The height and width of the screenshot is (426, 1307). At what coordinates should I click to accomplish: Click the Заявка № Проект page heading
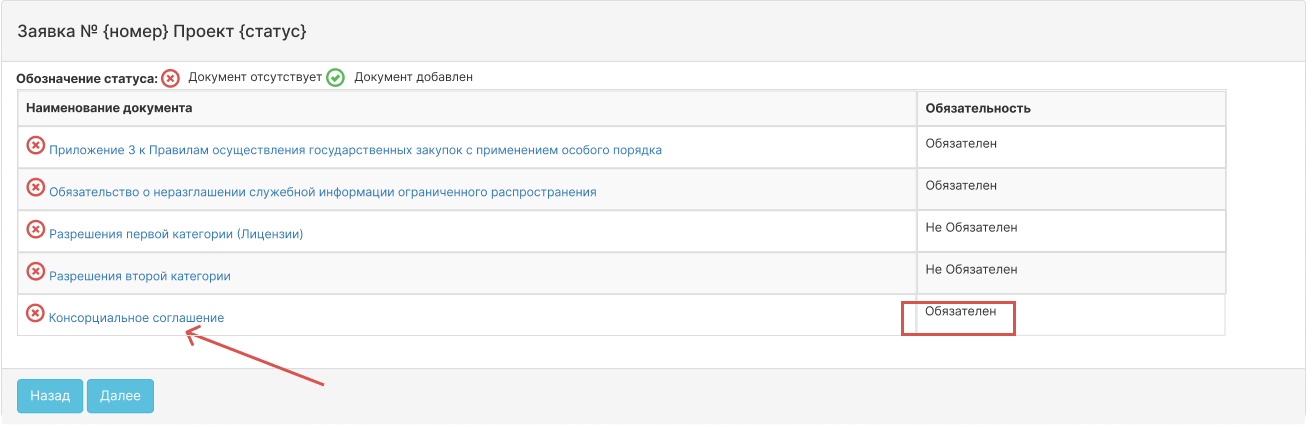click(162, 32)
